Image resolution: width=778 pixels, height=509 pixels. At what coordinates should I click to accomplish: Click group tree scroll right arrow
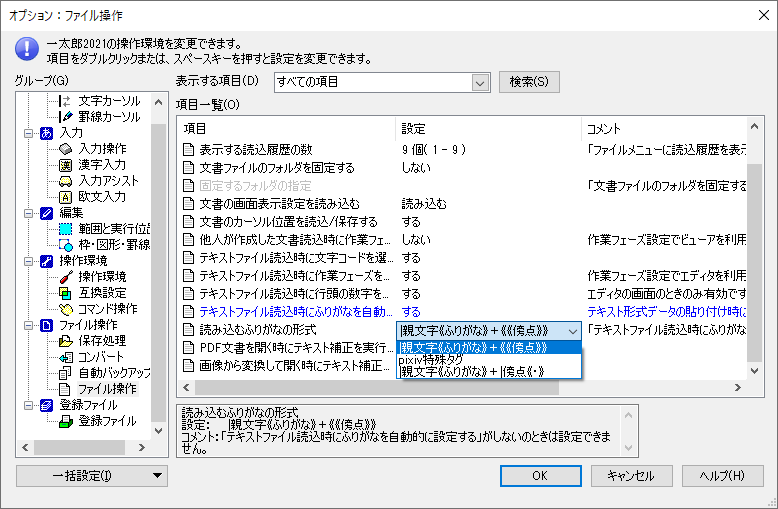tap(142, 447)
